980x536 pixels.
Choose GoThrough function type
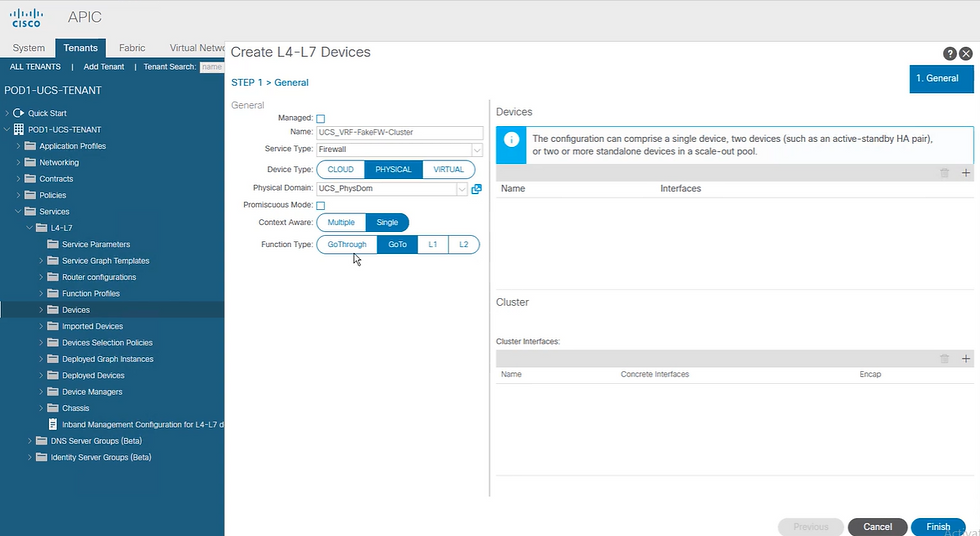point(347,244)
